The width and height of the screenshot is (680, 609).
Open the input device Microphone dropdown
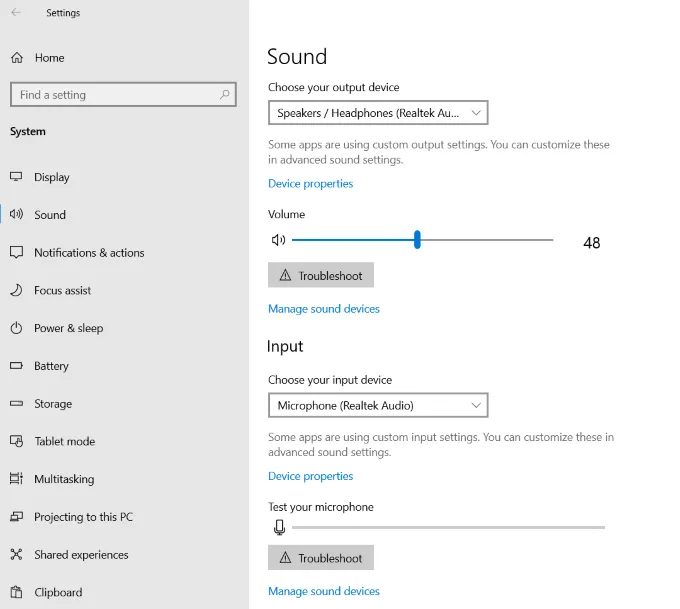(378, 405)
